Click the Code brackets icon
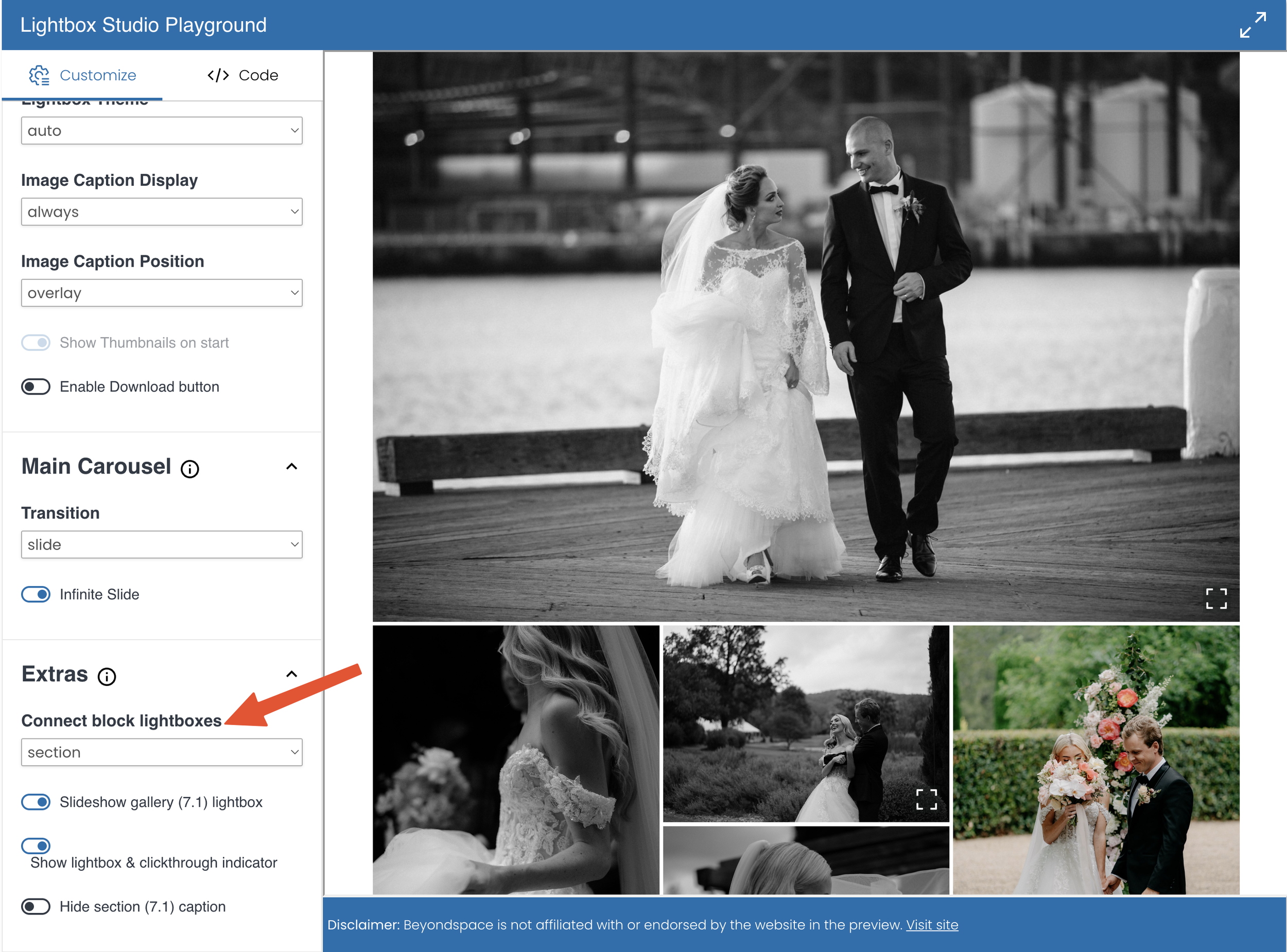The height and width of the screenshot is (952, 1287). click(x=218, y=75)
